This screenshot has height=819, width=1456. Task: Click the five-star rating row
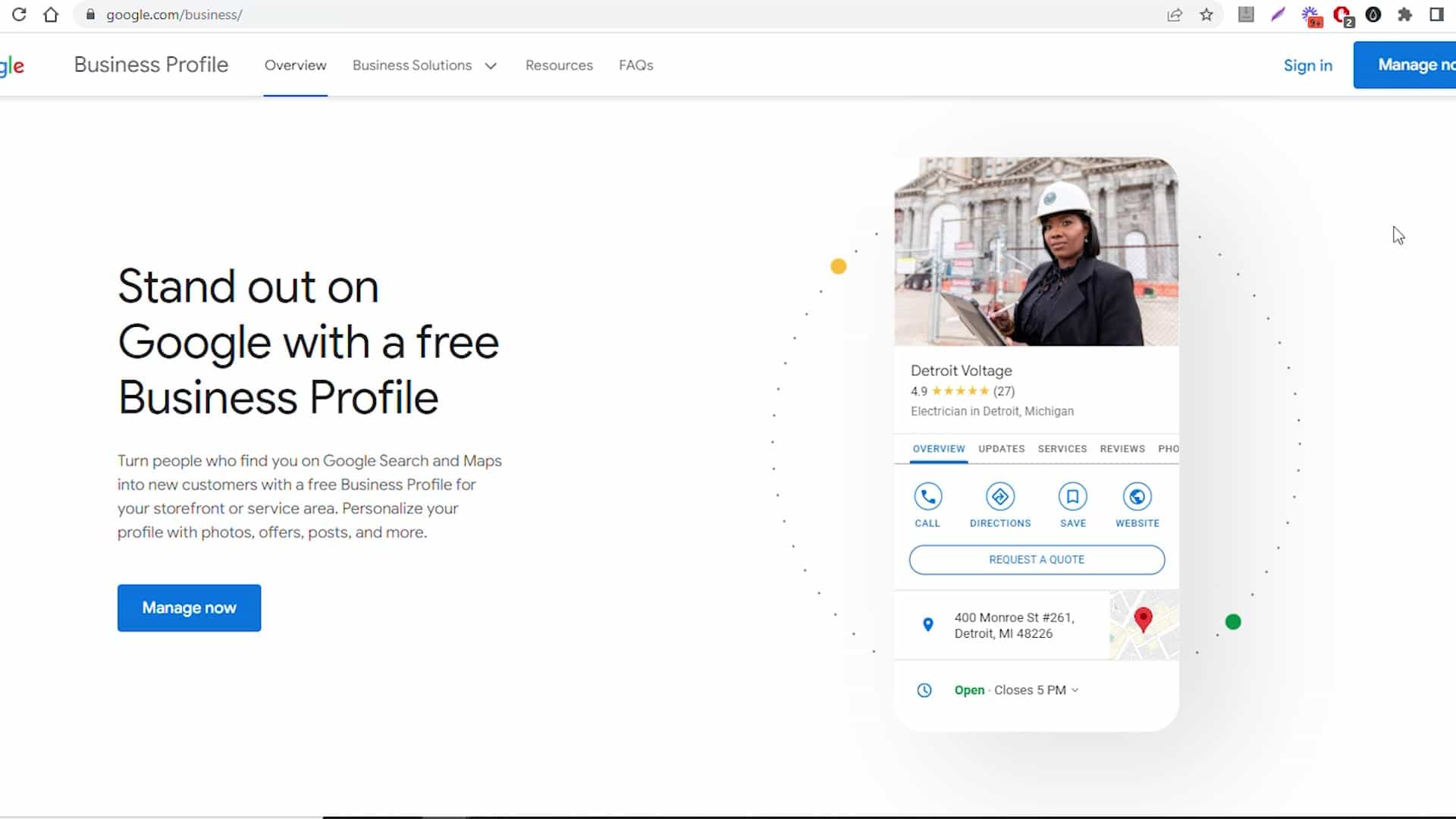962,391
